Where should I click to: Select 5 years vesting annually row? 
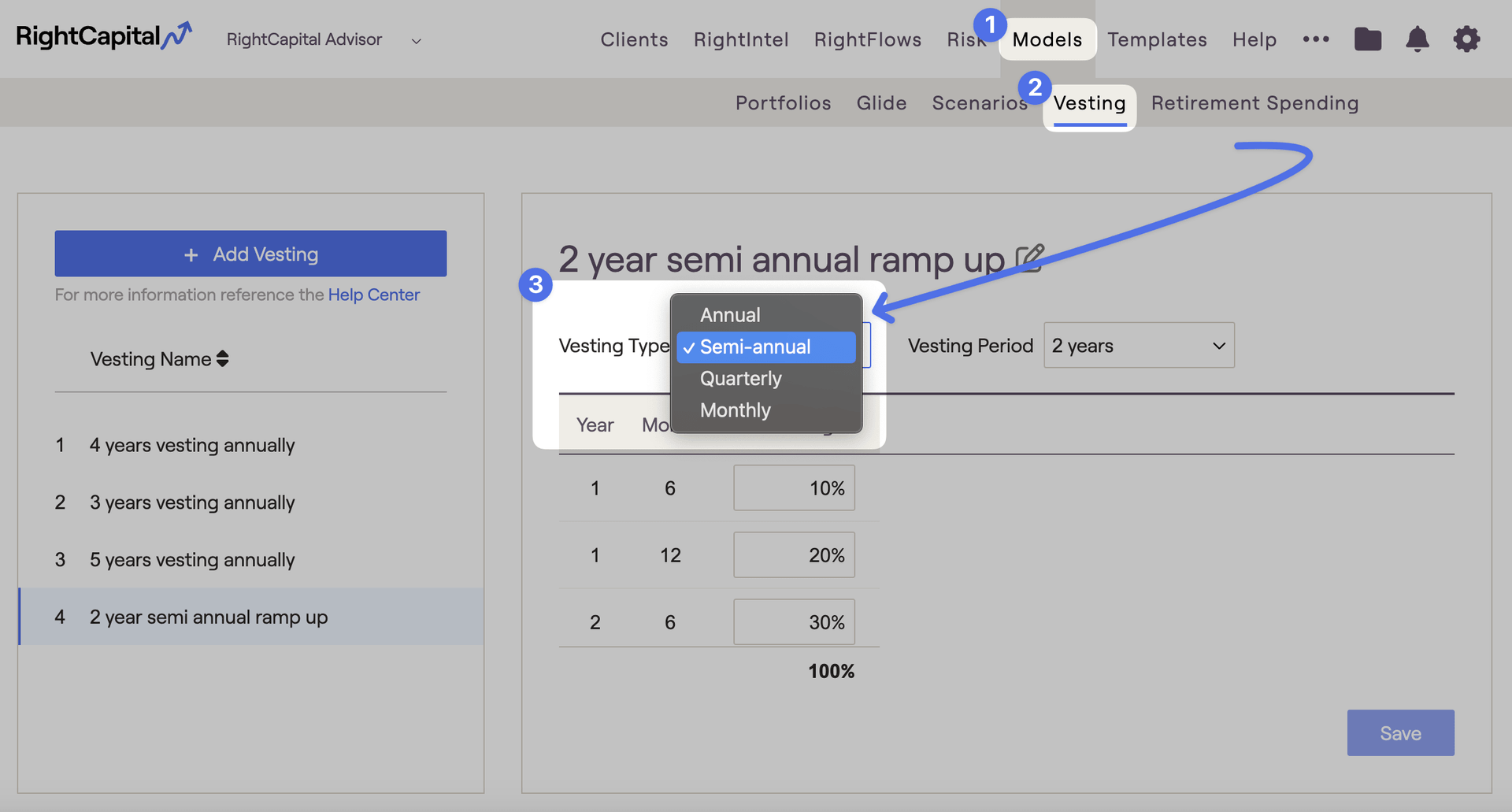(250, 560)
